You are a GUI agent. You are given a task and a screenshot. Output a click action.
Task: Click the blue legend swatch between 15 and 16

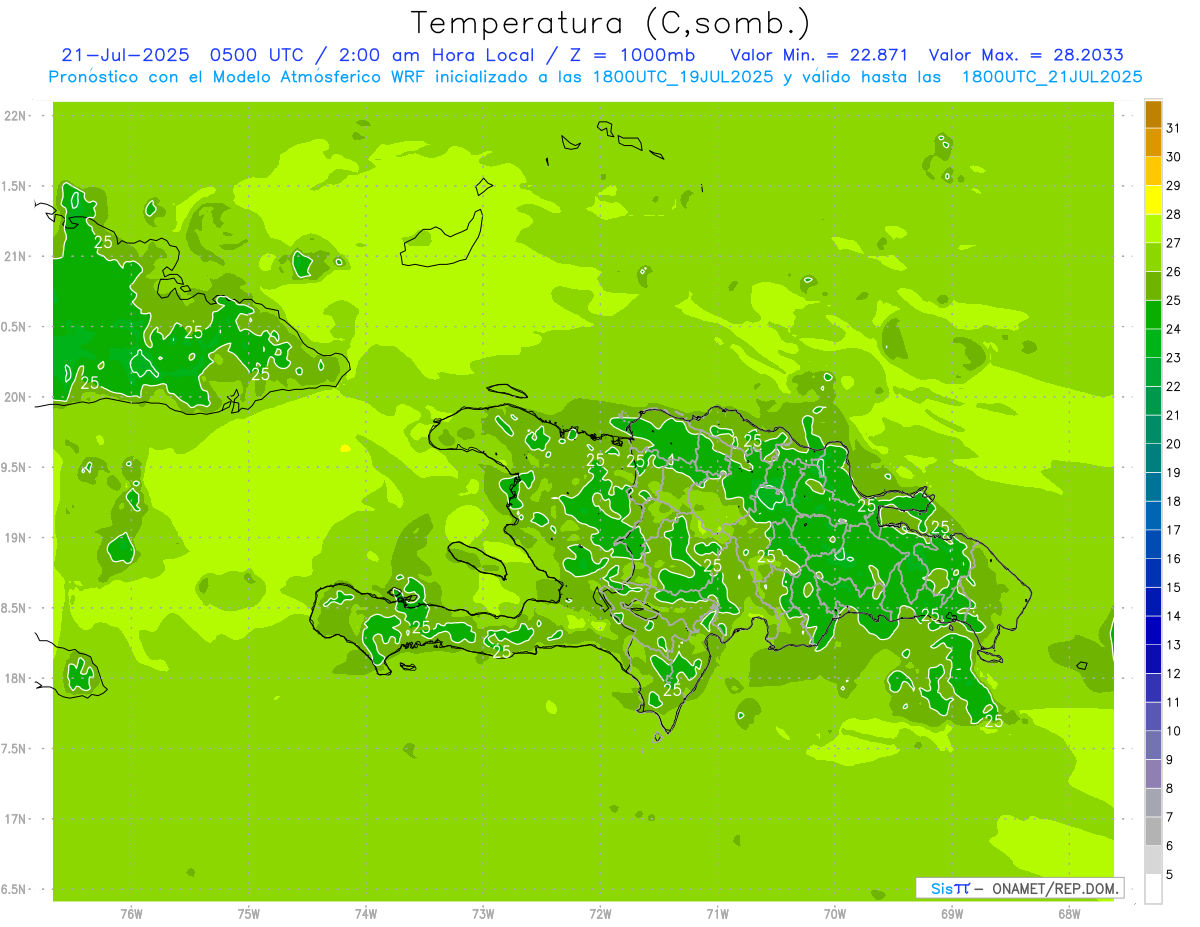point(1153,573)
